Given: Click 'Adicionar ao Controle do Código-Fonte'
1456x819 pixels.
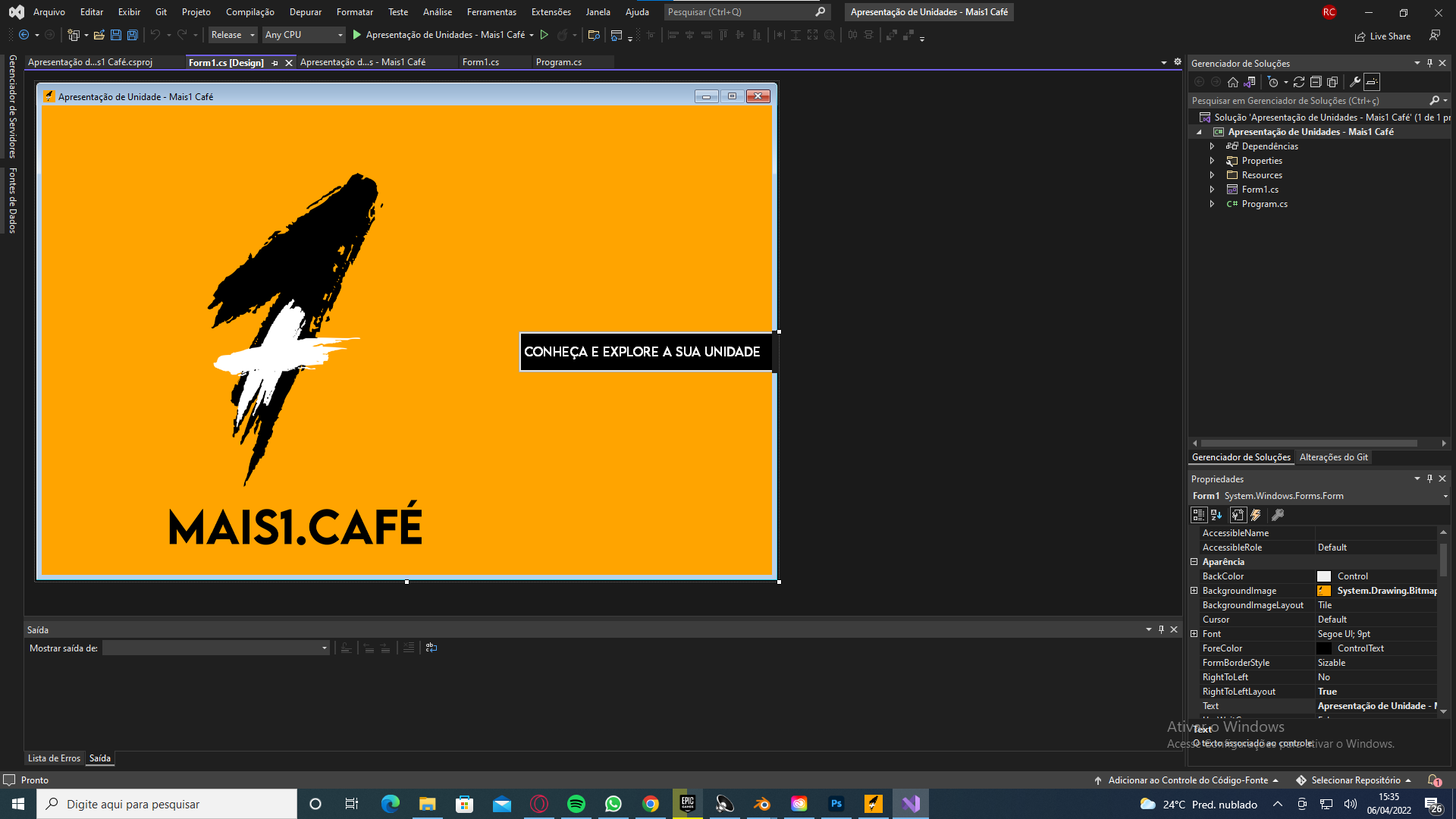Looking at the screenshot, I should coord(1188,780).
